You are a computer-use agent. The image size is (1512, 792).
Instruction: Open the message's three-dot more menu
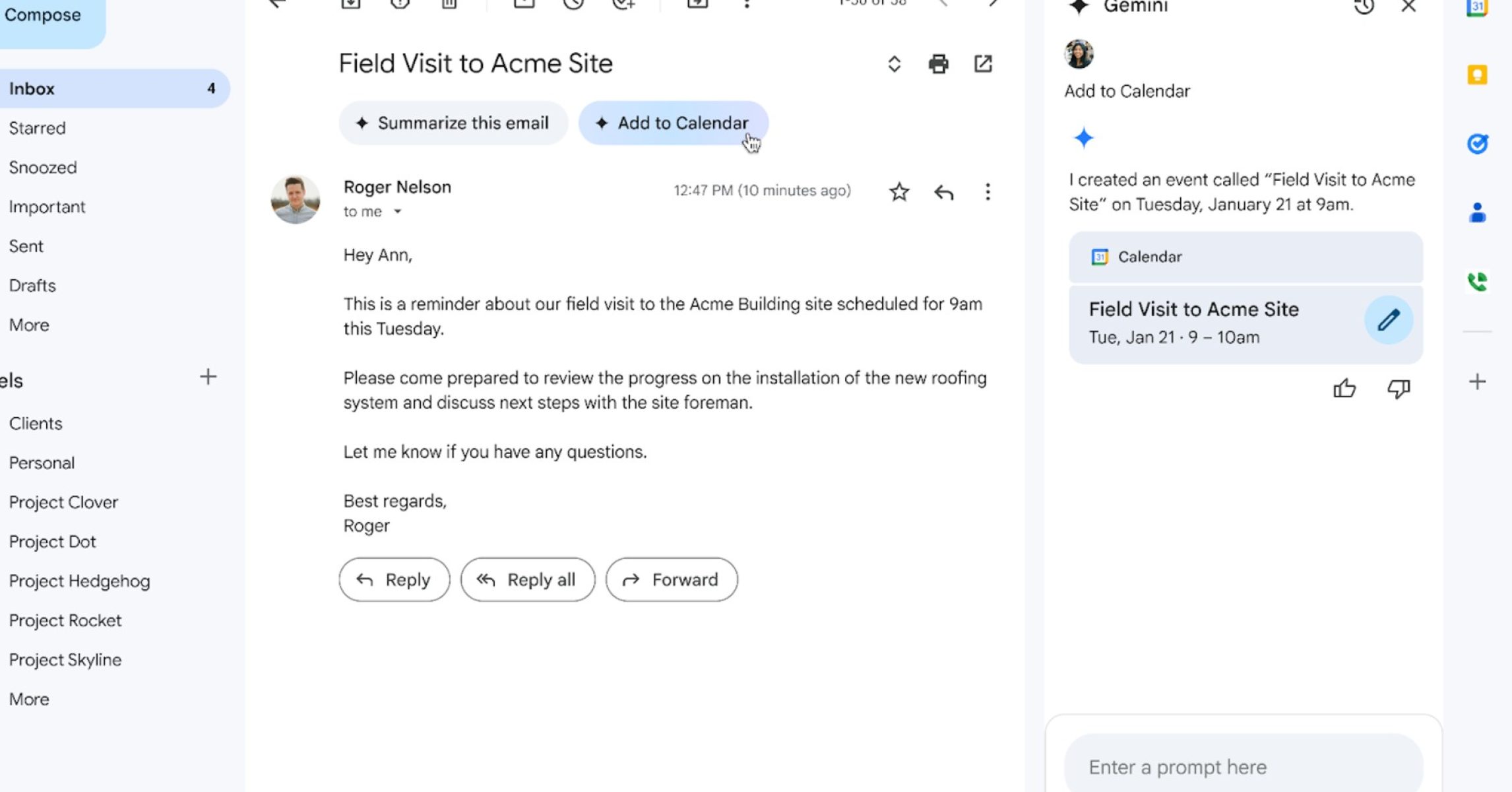(x=988, y=192)
